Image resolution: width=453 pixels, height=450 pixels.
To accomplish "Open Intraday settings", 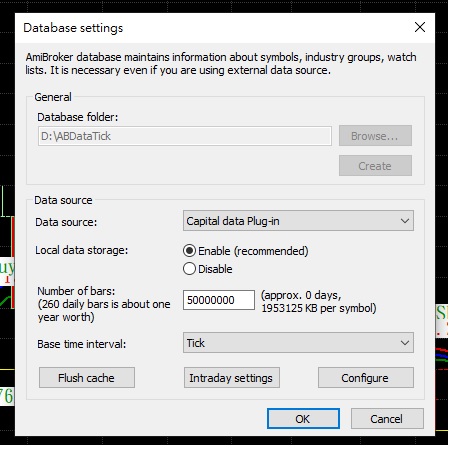I will (232, 378).
